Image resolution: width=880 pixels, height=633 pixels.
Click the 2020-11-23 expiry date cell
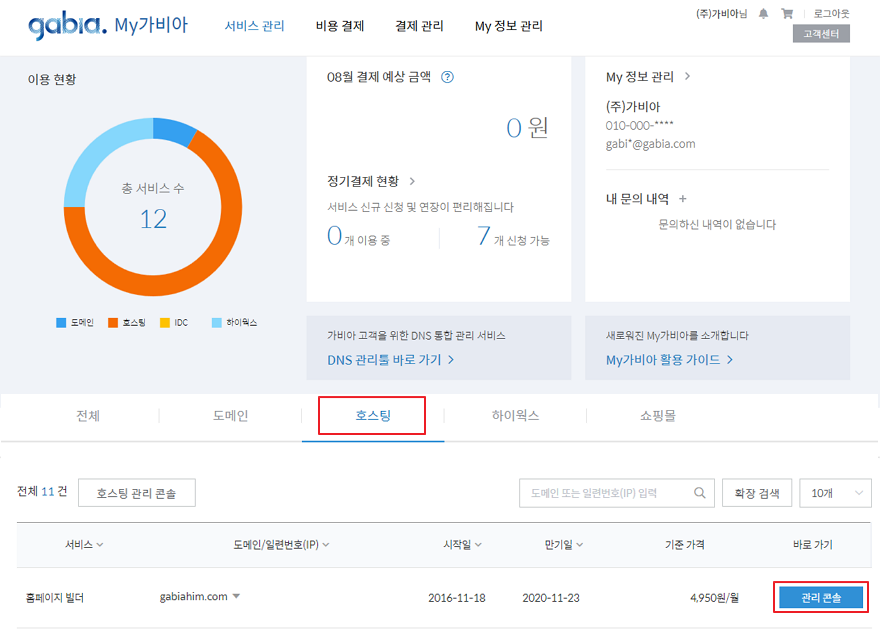[x=551, y=598]
